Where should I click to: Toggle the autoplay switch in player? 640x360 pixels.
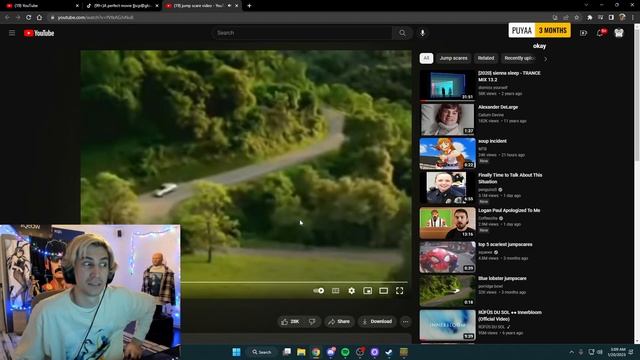click(319, 291)
